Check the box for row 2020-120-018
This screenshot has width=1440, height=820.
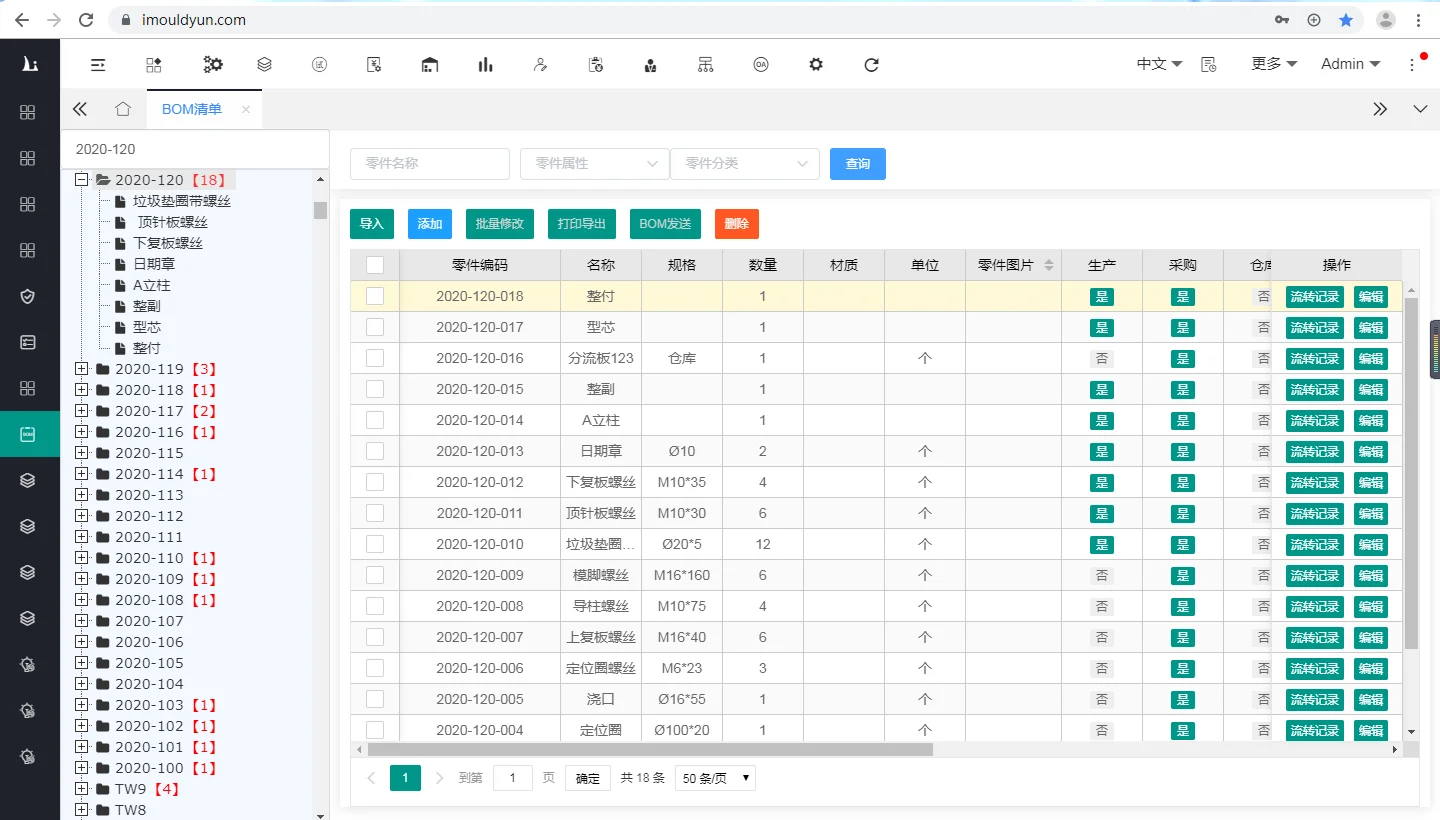(375, 296)
